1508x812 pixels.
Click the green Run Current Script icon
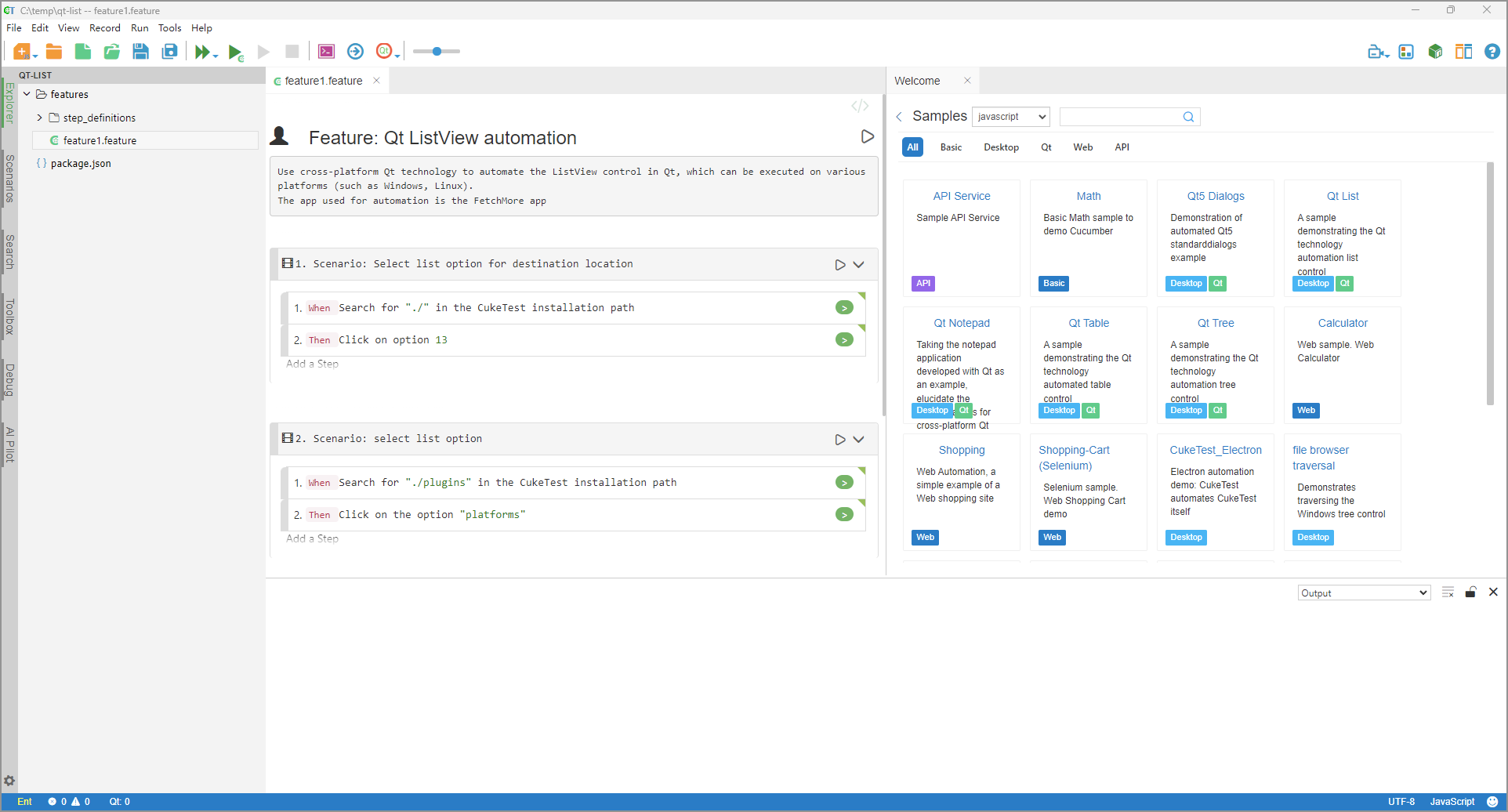point(235,52)
